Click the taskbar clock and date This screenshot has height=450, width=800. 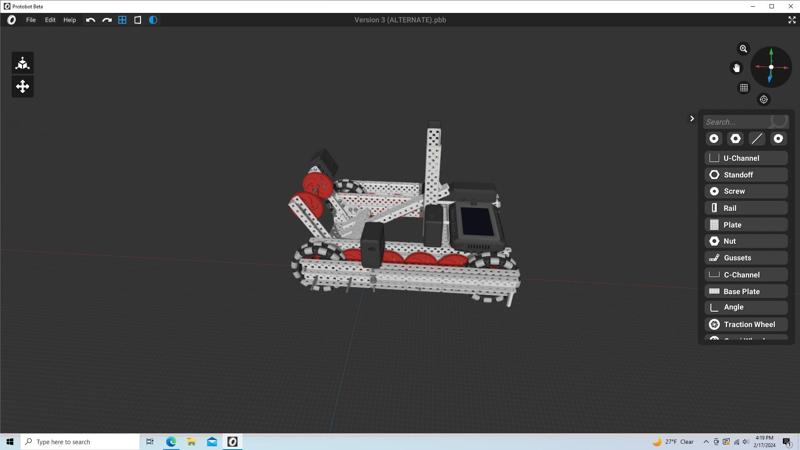[x=764, y=442]
